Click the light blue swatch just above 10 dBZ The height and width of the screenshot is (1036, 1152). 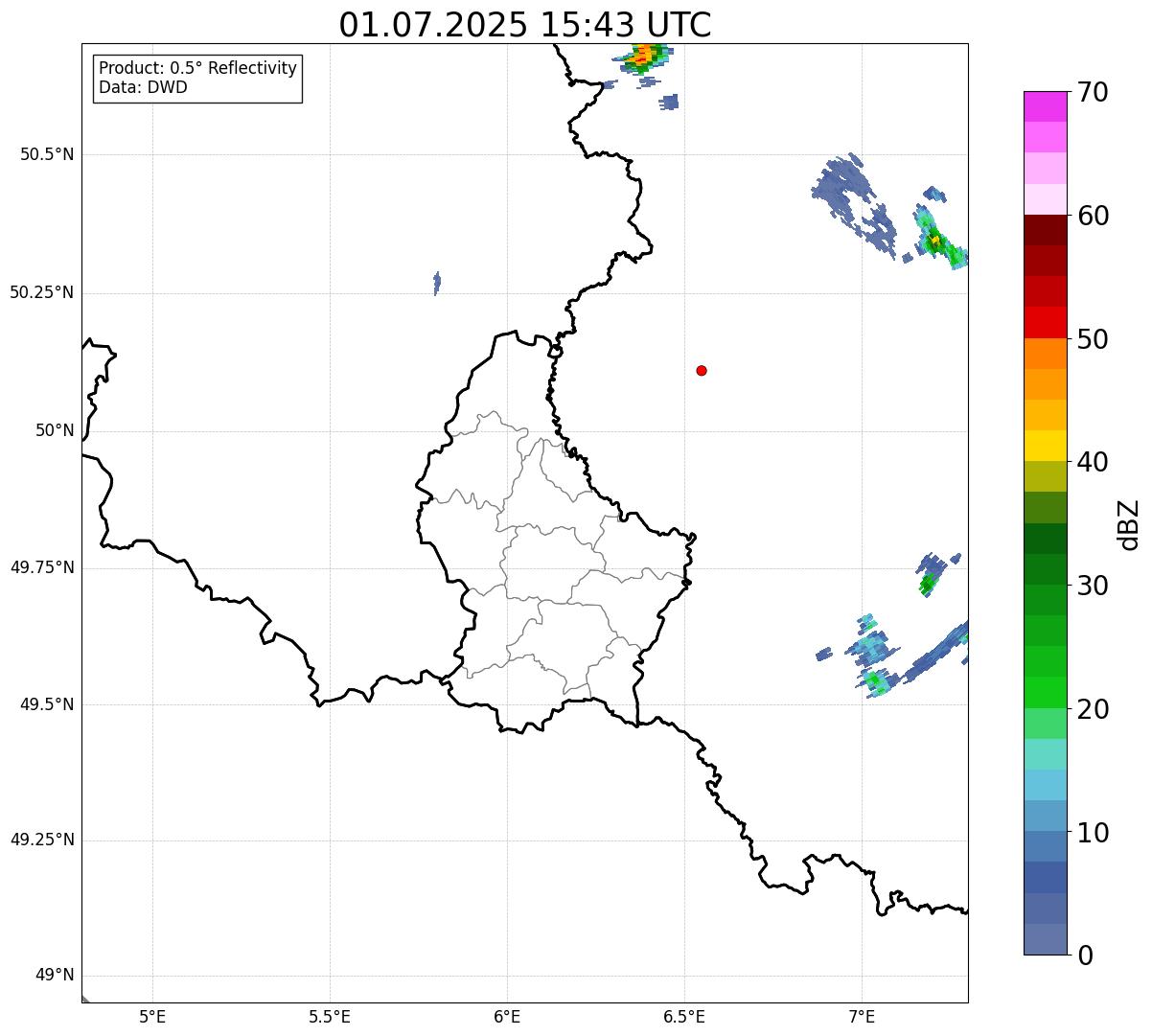point(1046,816)
